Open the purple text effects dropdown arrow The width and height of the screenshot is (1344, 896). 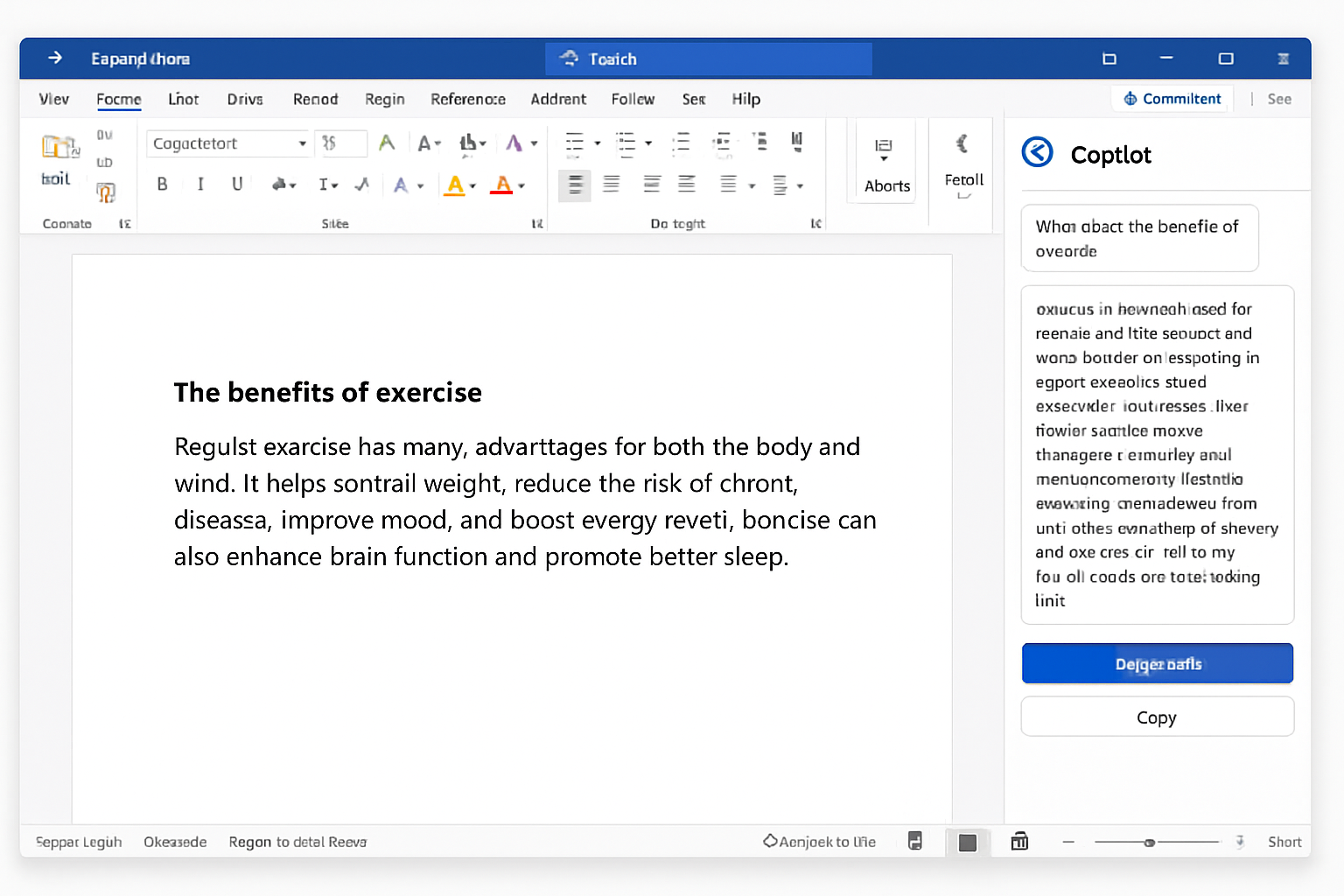(534, 143)
